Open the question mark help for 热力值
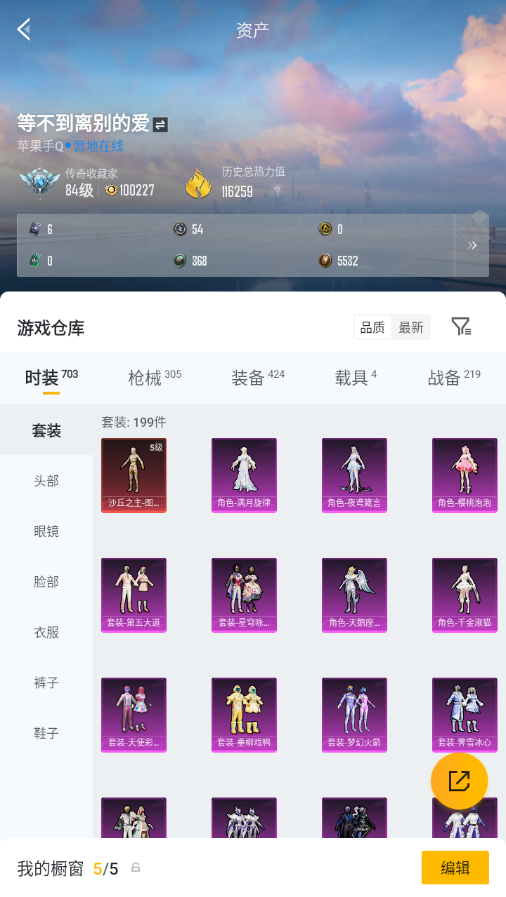506x897 pixels. pos(277,191)
